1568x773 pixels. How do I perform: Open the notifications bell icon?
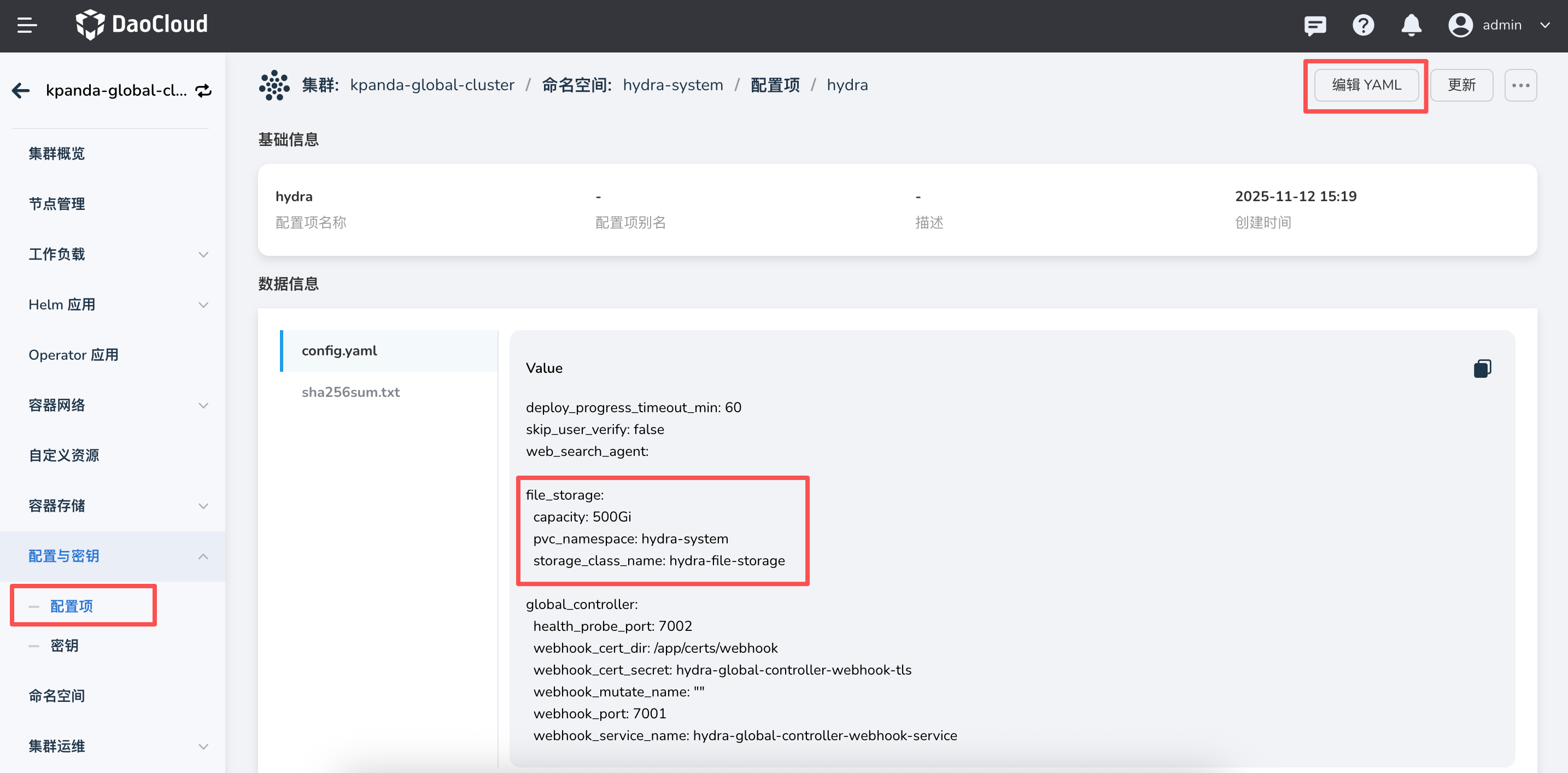coord(1411,26)
